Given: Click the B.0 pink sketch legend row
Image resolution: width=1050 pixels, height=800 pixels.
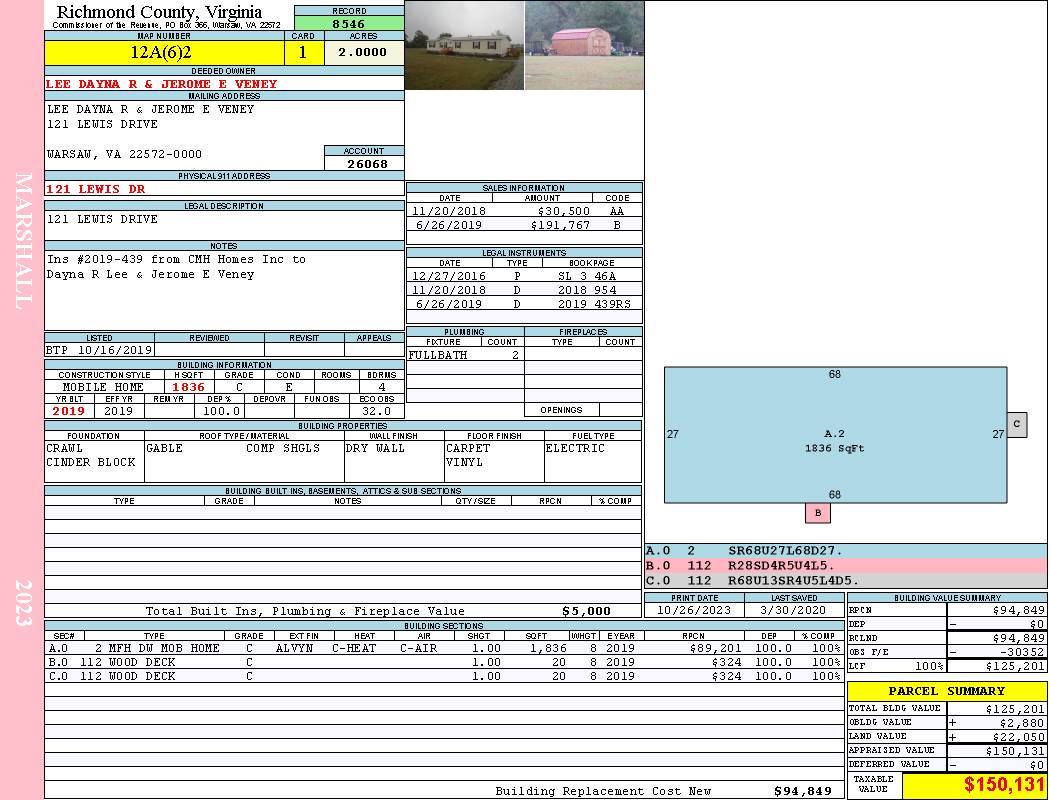Looking at the screenshot, I should pyautogui.click(x=845, y=565).
